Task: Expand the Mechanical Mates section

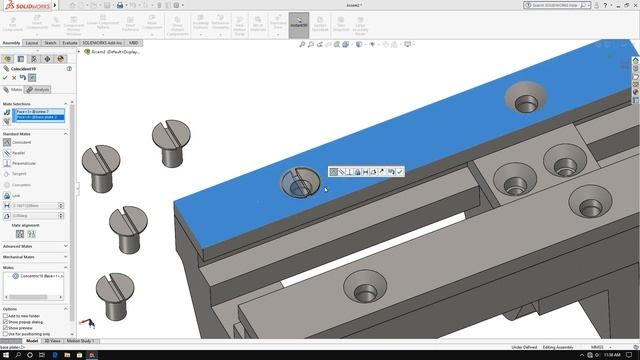Action: 66,257
